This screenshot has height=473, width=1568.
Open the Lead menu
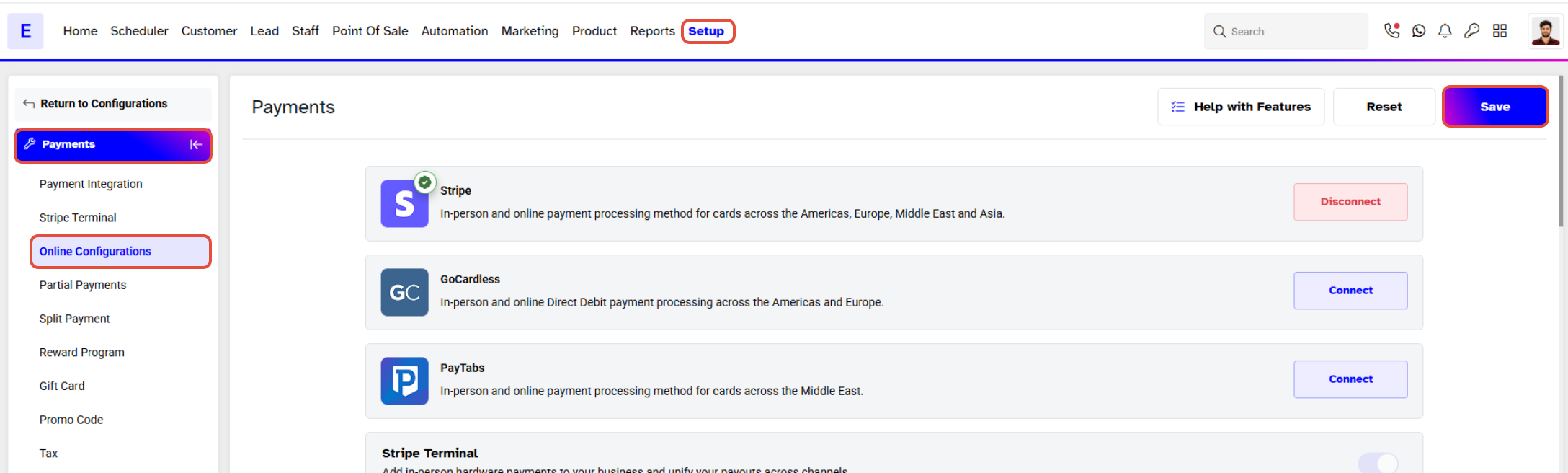coord(264,31)
